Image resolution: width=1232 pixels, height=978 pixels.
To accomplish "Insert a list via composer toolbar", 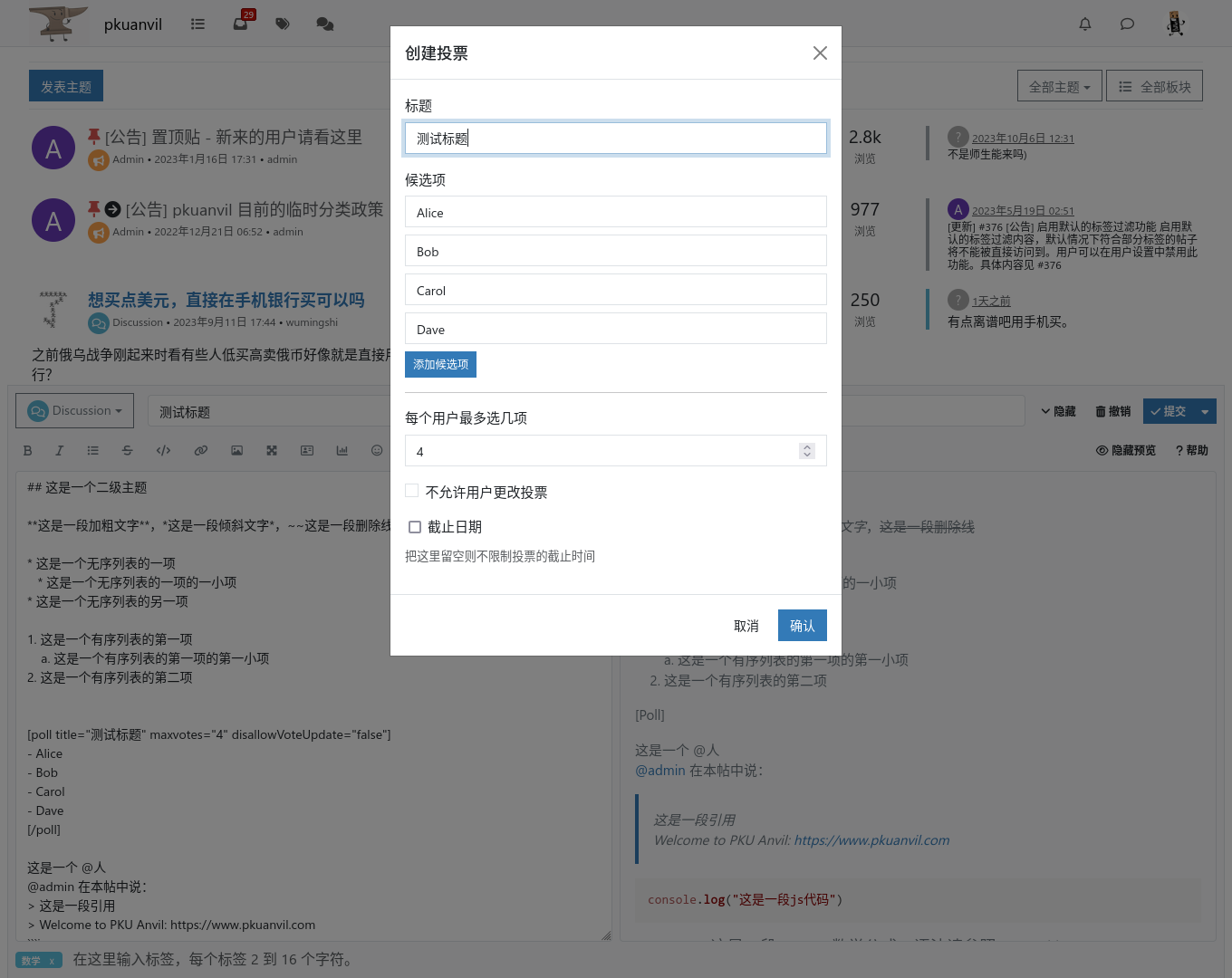I will point(92,450).
